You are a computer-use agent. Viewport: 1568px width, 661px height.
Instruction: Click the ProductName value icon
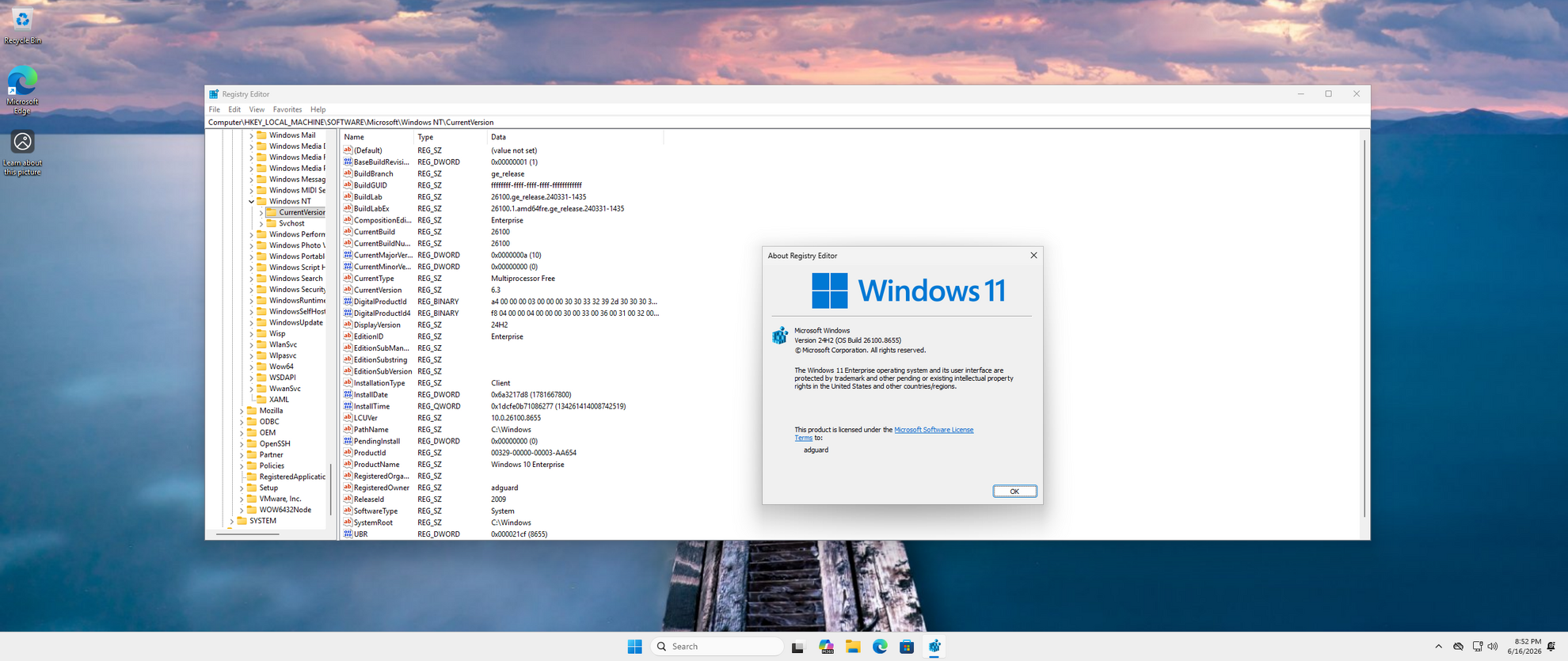click(348, 465)
